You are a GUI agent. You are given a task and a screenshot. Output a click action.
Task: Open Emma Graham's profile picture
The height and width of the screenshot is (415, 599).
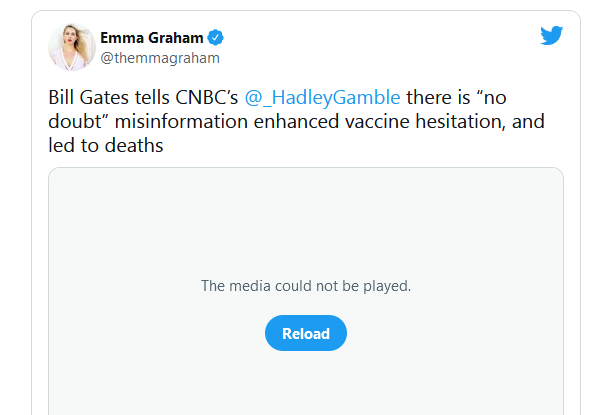point(72,47)
